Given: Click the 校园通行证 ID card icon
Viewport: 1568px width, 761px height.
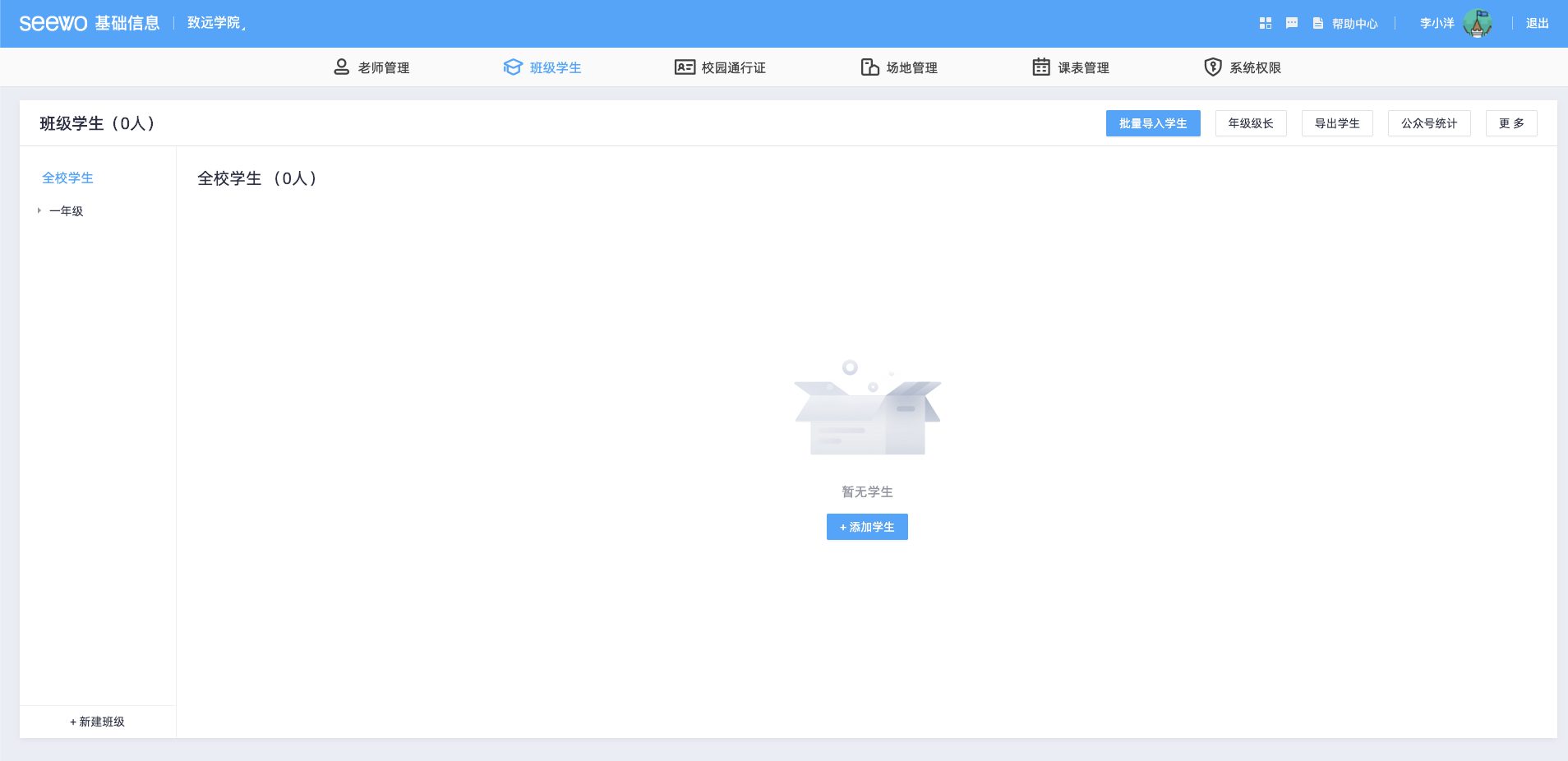Looking at the screenshot, I should point(685,67).
